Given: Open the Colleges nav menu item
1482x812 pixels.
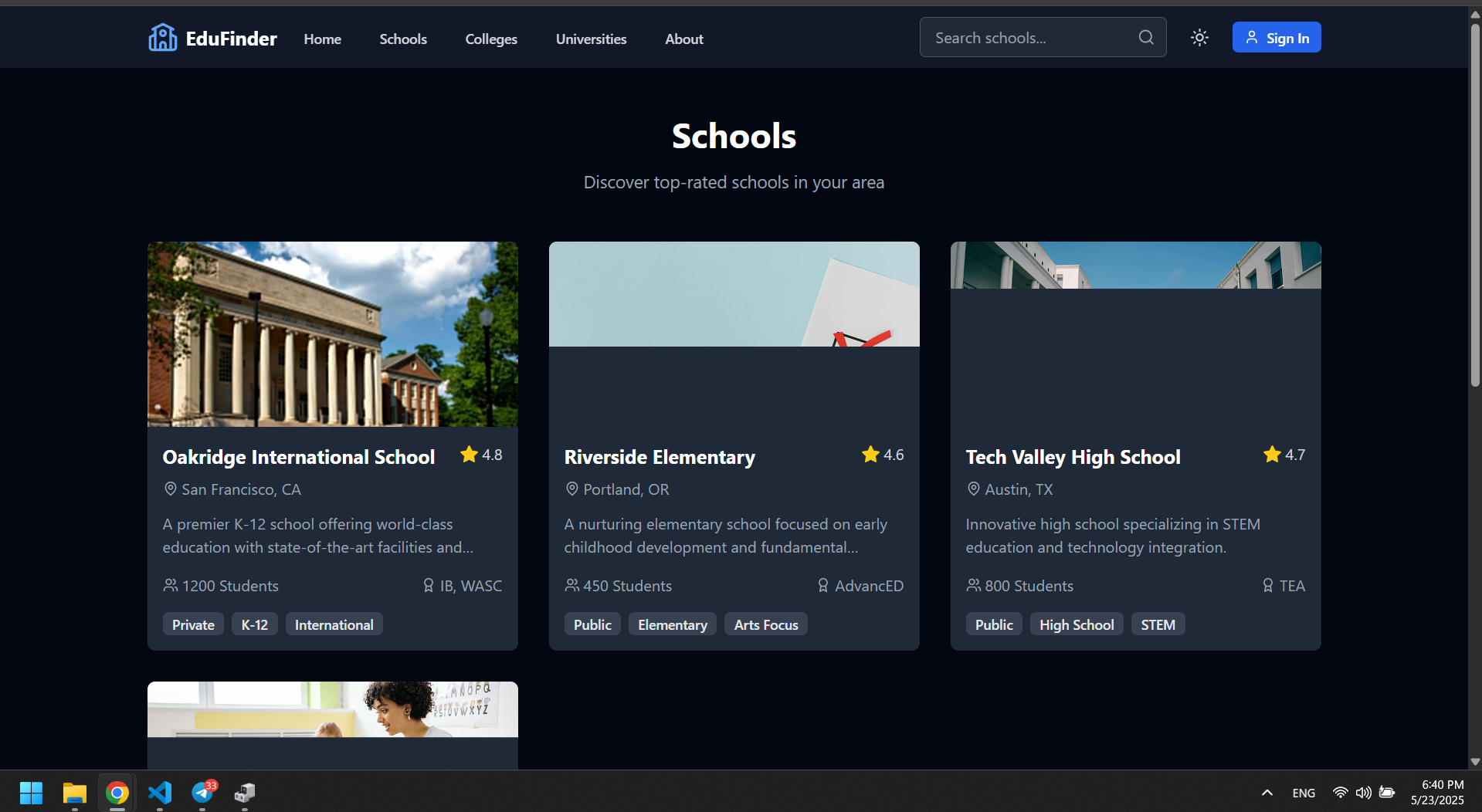Looking at the screenshot, I should (x=491, y=39).
